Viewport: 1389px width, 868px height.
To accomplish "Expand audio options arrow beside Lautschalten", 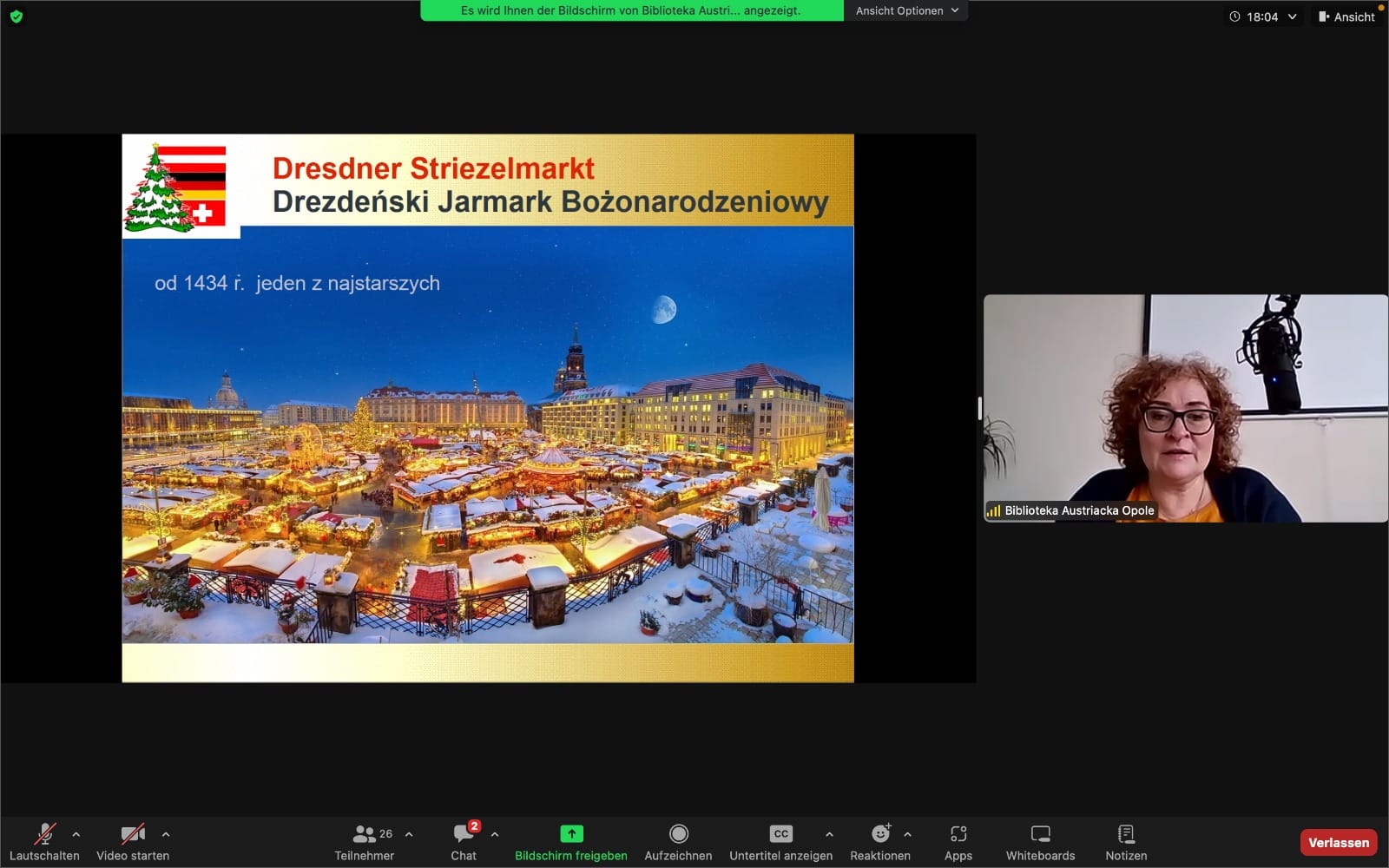I will 76,834.
